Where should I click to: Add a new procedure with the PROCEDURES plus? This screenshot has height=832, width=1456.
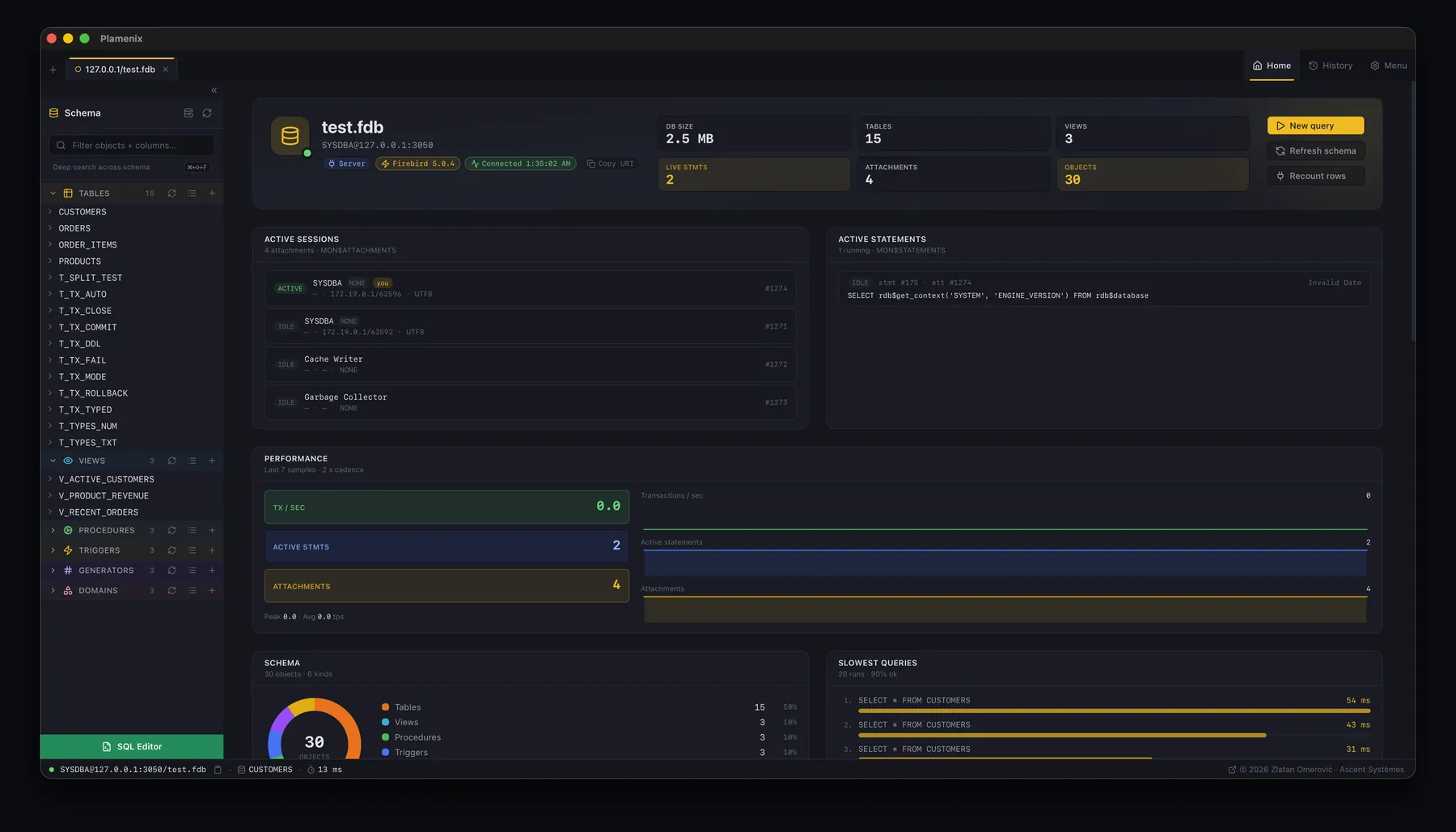coord(212,530)
